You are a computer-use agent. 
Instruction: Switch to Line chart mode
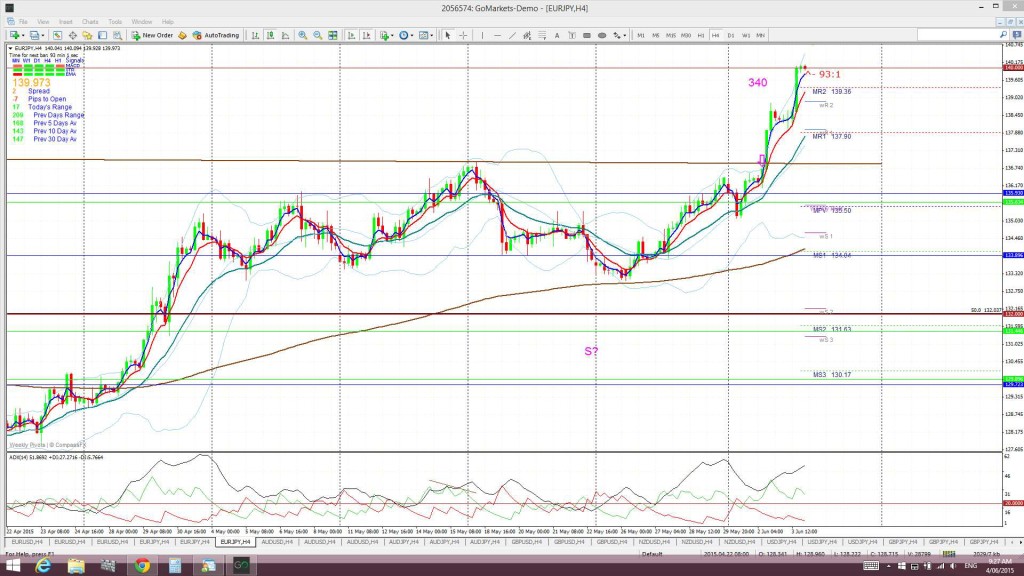coord(285,35)
